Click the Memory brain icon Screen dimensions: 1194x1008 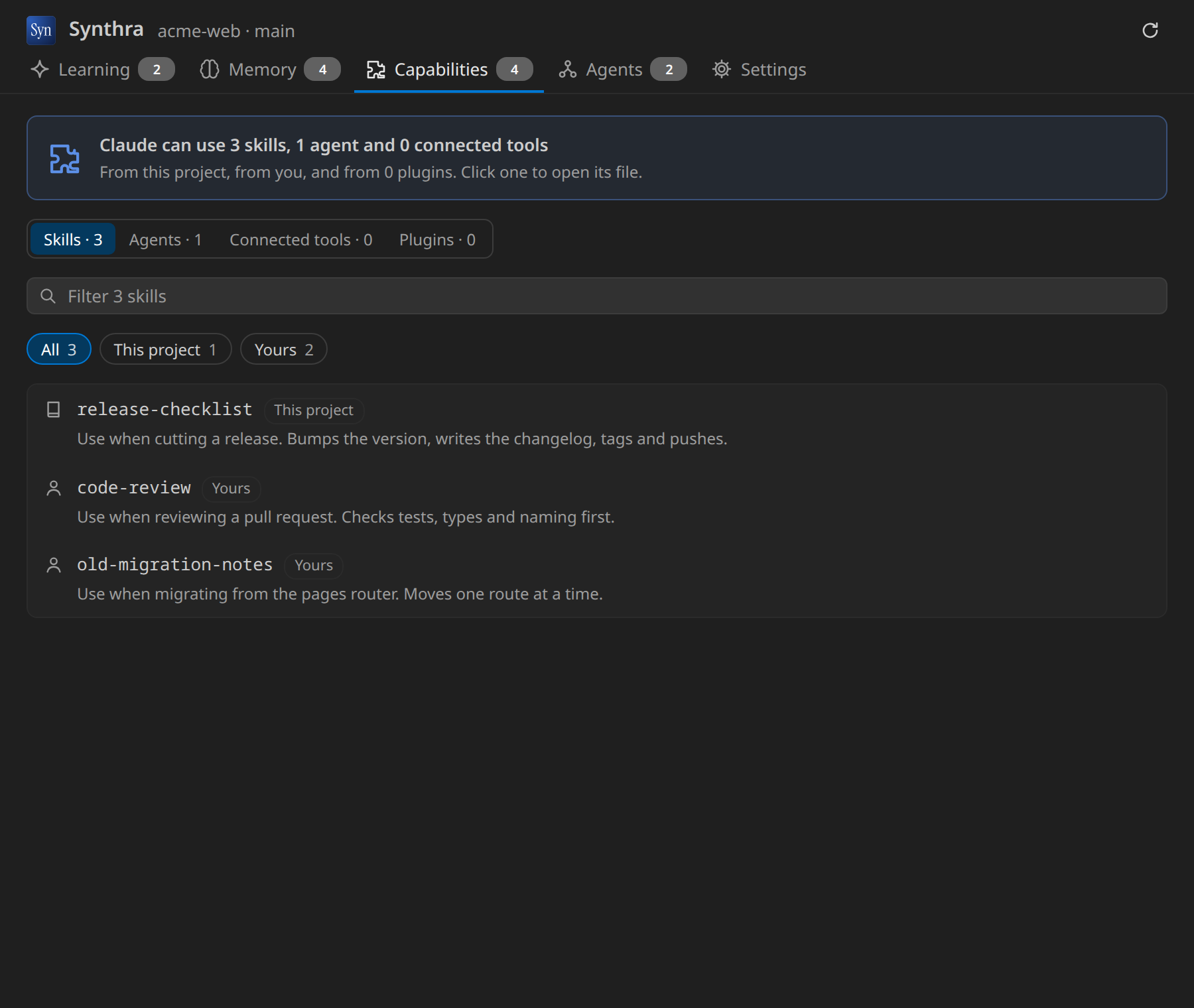(210, 69)
